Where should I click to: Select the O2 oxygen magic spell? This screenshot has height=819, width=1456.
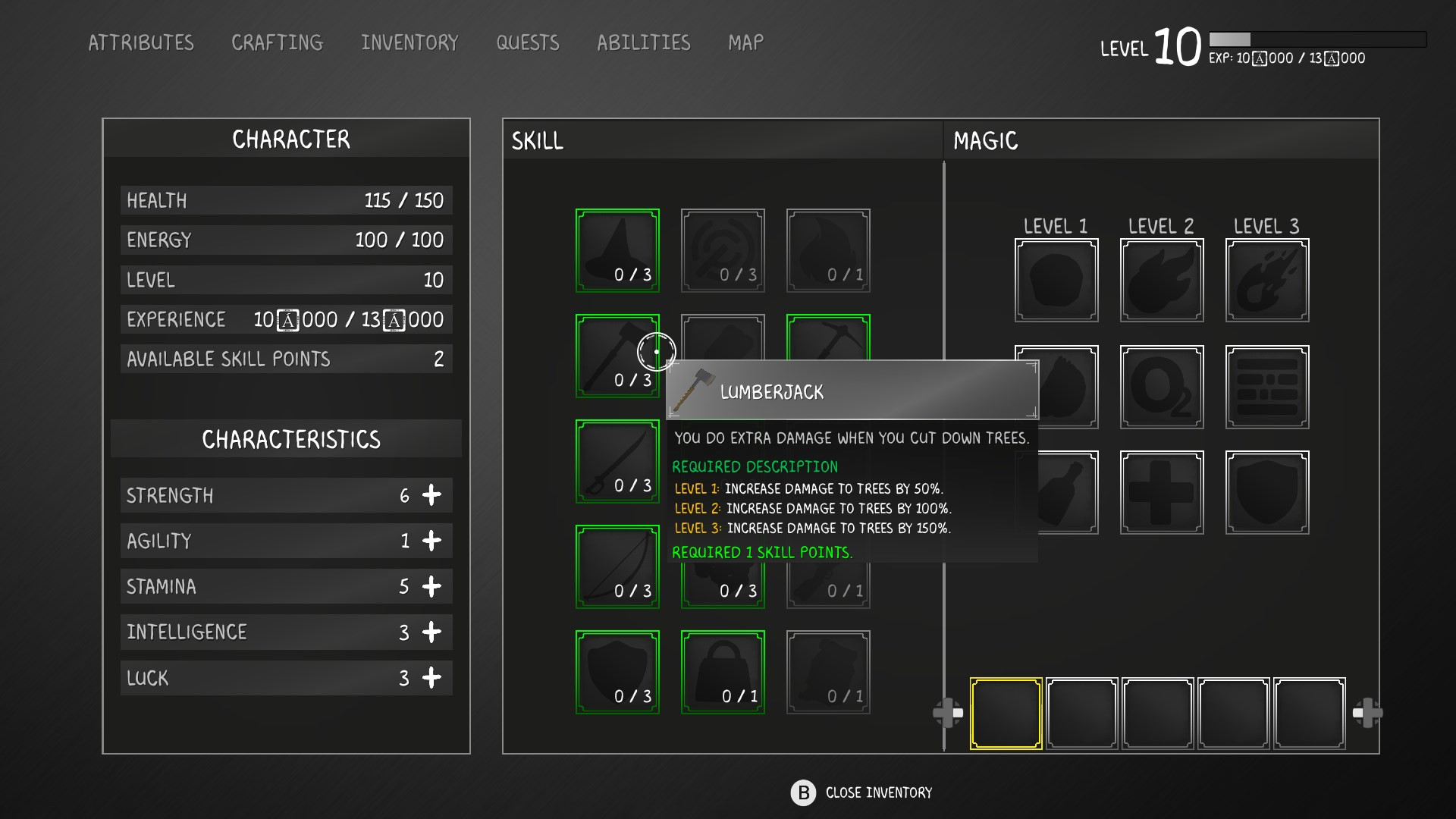click(x=1161, y=387)
